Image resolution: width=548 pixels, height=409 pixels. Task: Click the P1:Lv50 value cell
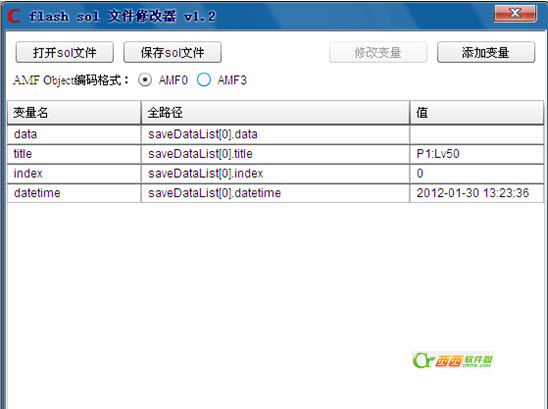coord(477,154)
